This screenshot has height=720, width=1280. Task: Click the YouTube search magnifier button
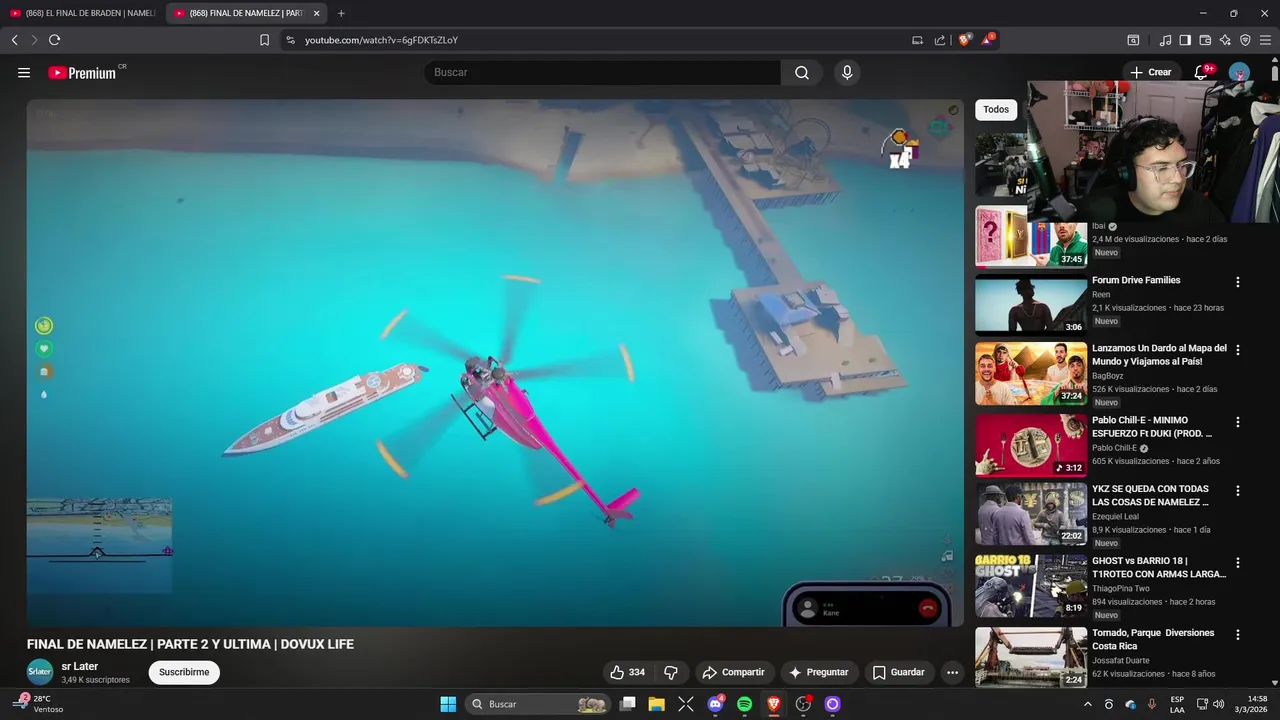[802, 72]
